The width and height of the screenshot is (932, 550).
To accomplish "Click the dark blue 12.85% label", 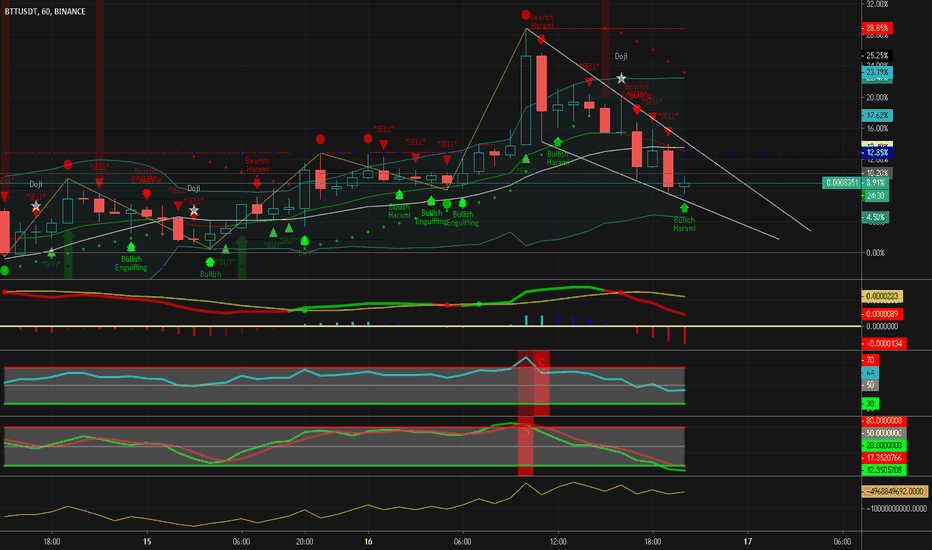I will [x=877, y=153].
